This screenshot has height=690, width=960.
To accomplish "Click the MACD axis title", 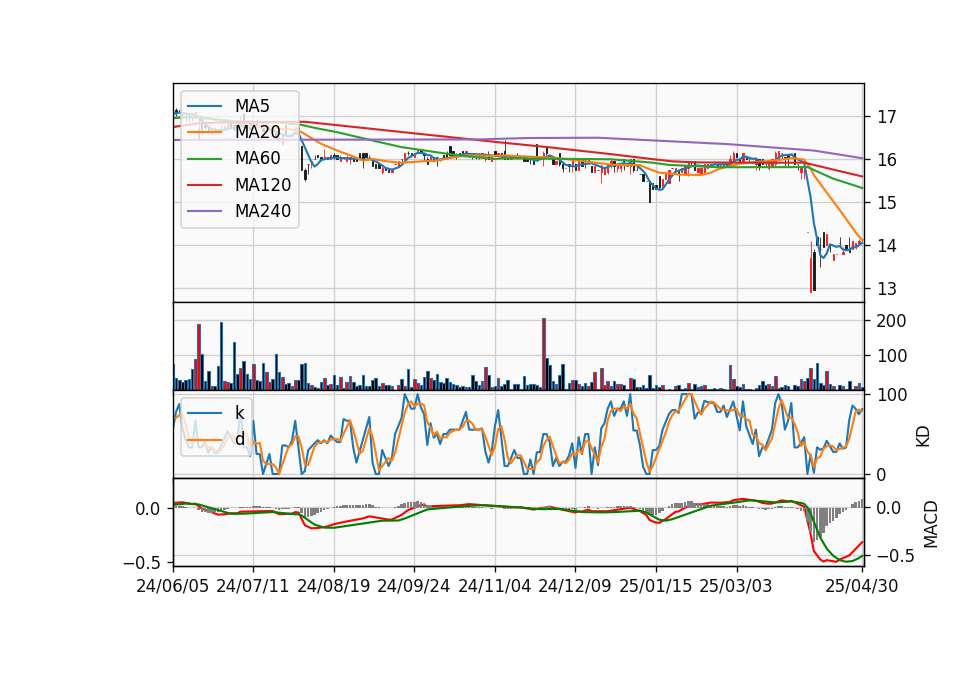I will pyautogui.click(x=930, y=524).
